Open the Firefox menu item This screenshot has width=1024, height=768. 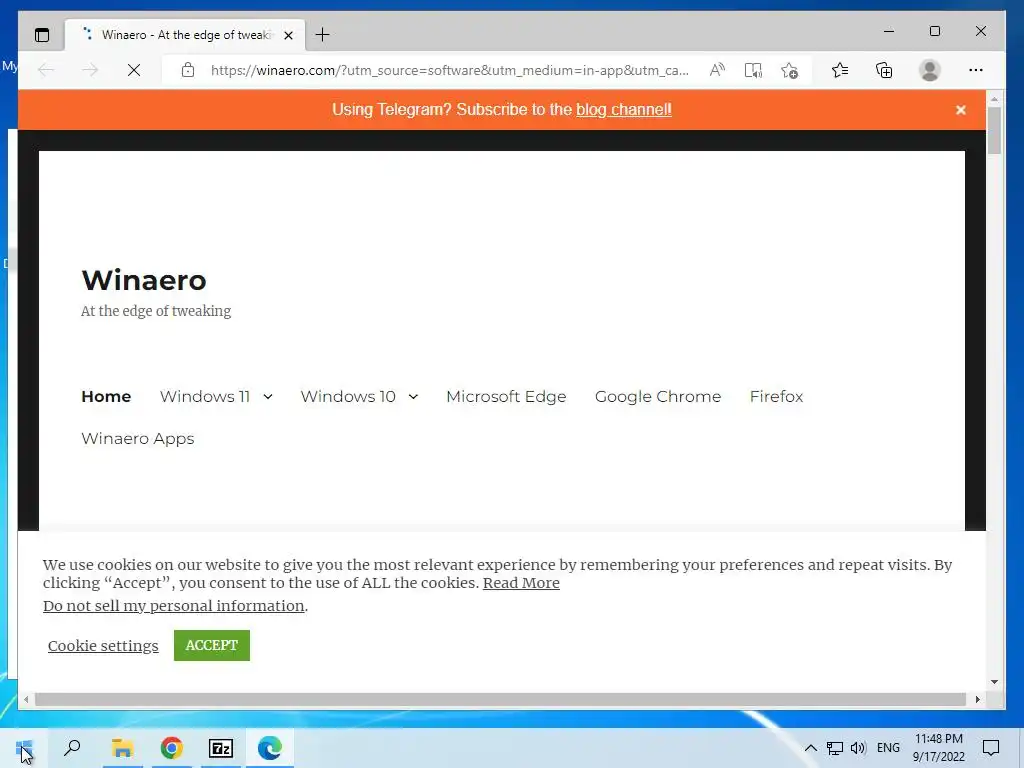pyautogui.click(x=776, y=396)
